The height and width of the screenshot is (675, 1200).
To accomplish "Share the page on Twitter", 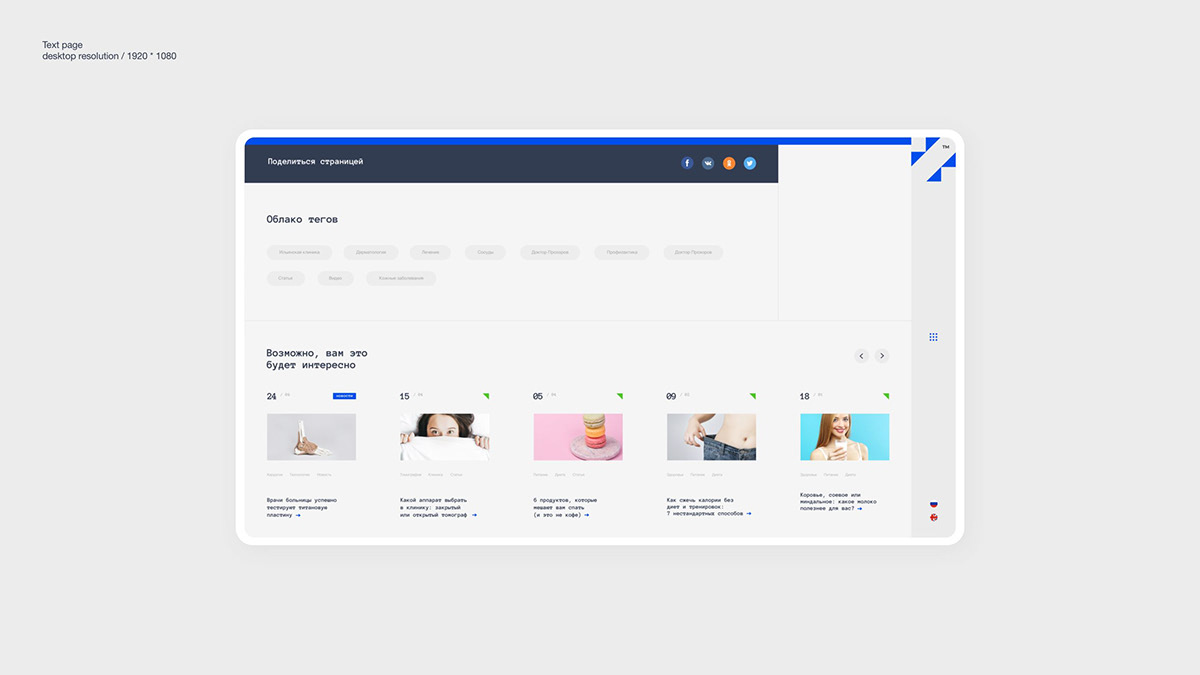I will pos(750,163).
